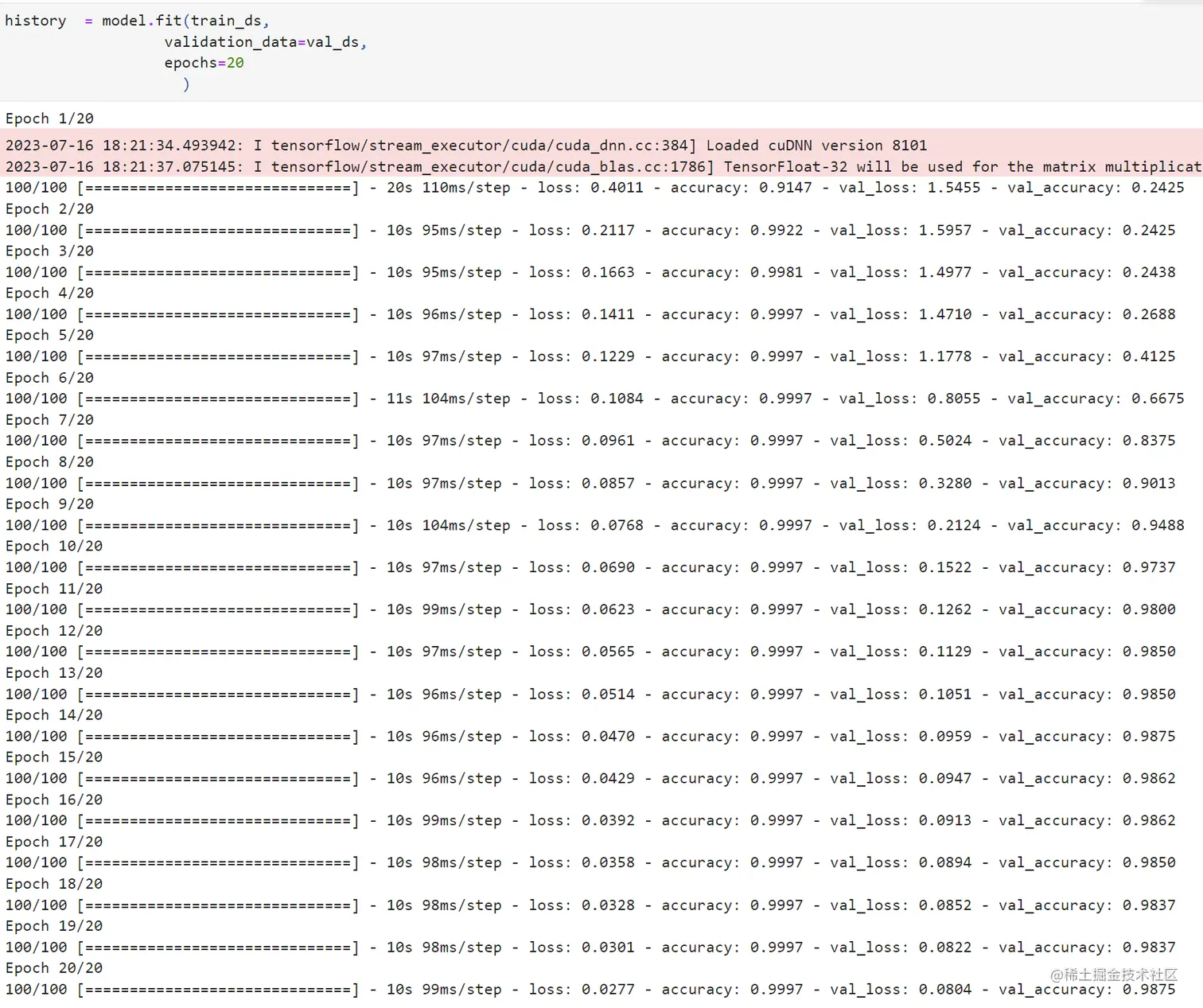The height and width of the screenshot is (1008, 1203).
Task: Click the 稀土掘金技术社区 watermark link
Action: point(1112,975)
